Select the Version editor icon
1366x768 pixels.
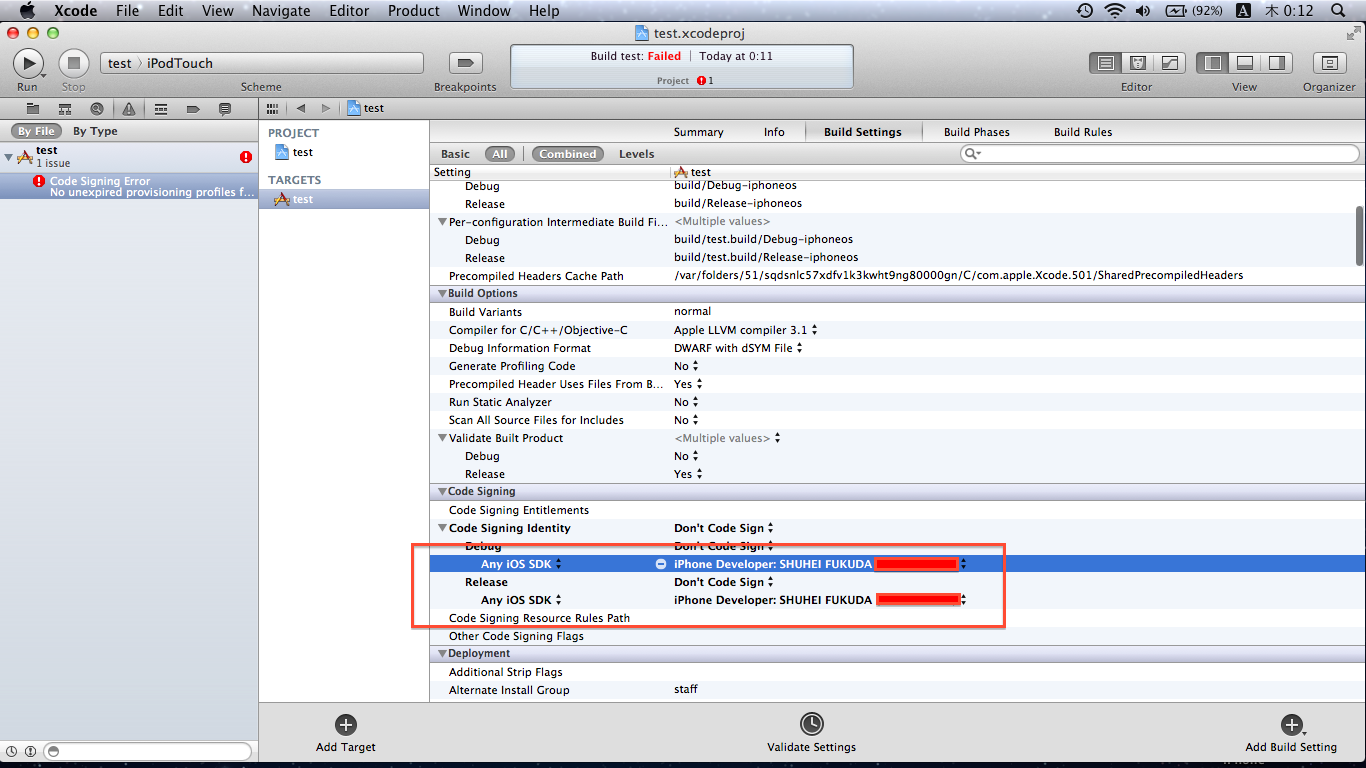click(1169, 63)
